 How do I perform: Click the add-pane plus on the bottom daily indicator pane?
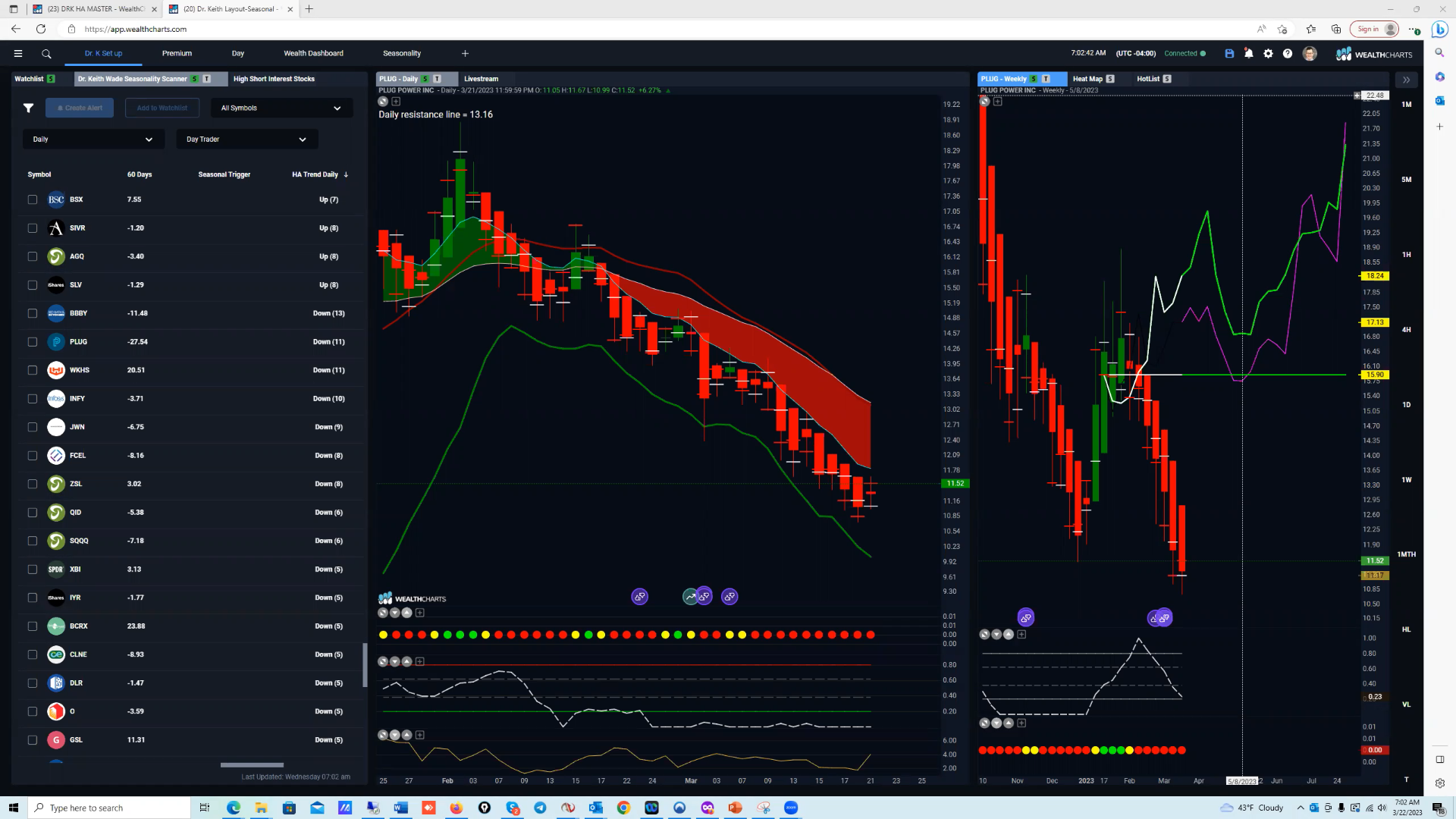[x=420, y=736]
